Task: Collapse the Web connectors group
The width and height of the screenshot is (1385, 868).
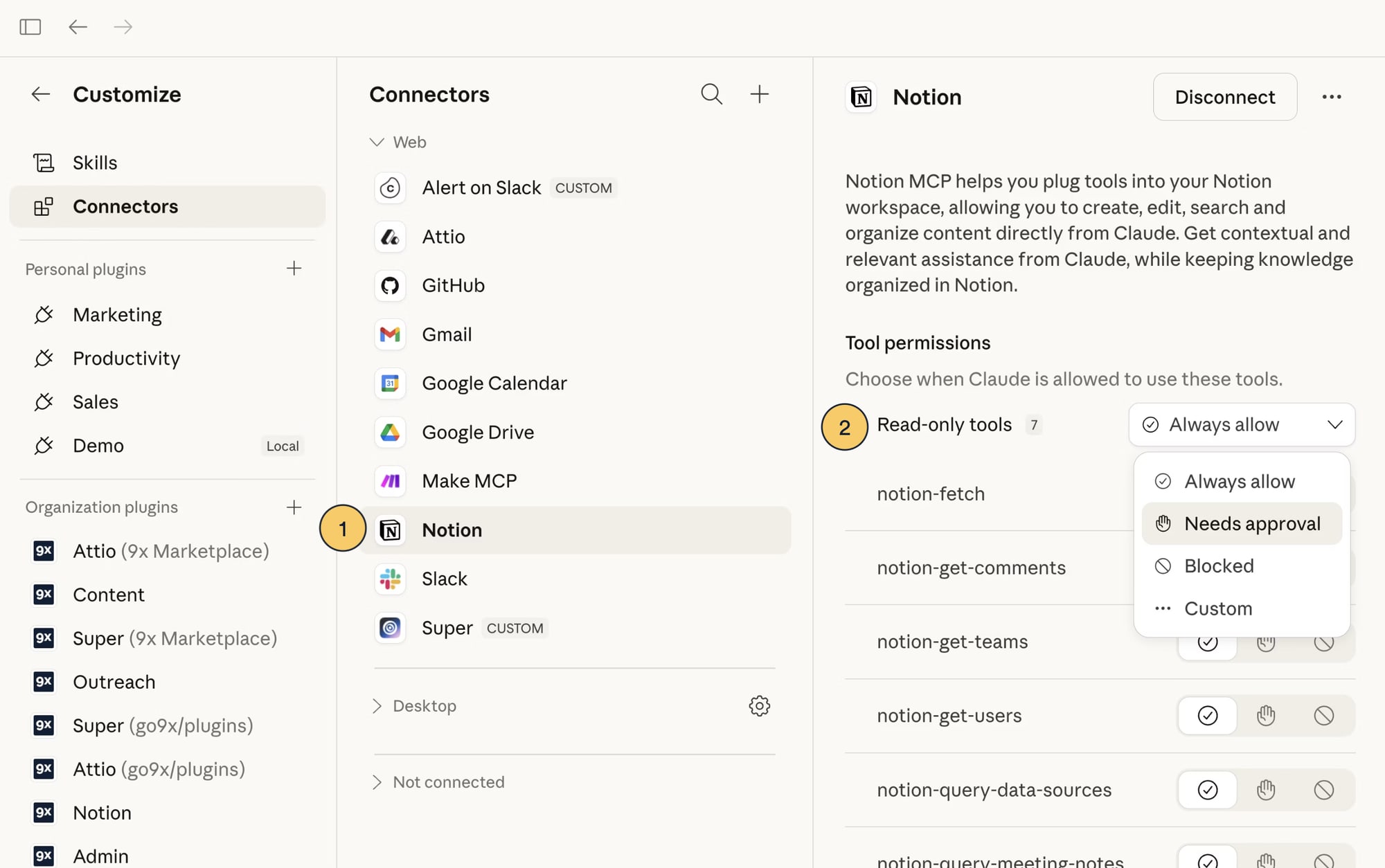Action: point(398,142)
